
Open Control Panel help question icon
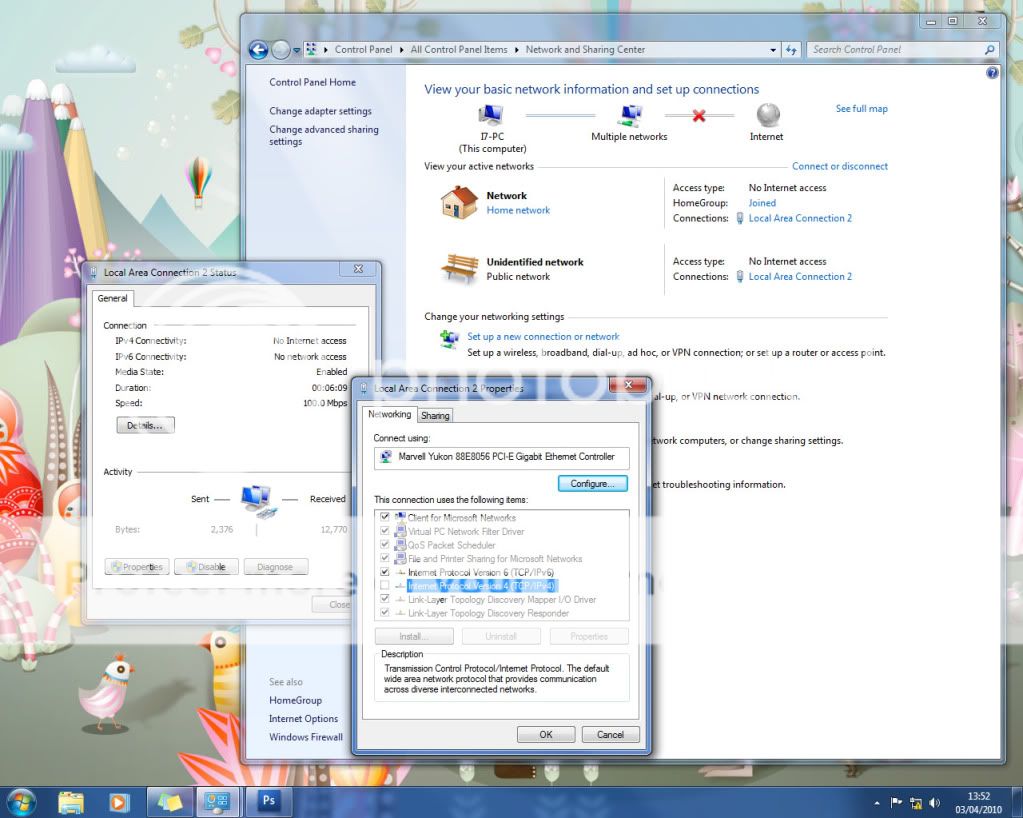[x=992, y=73]
